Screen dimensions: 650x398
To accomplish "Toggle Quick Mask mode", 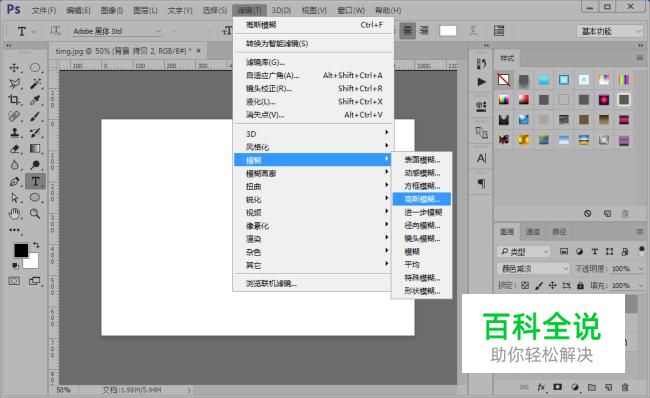I will pos(14,281).
